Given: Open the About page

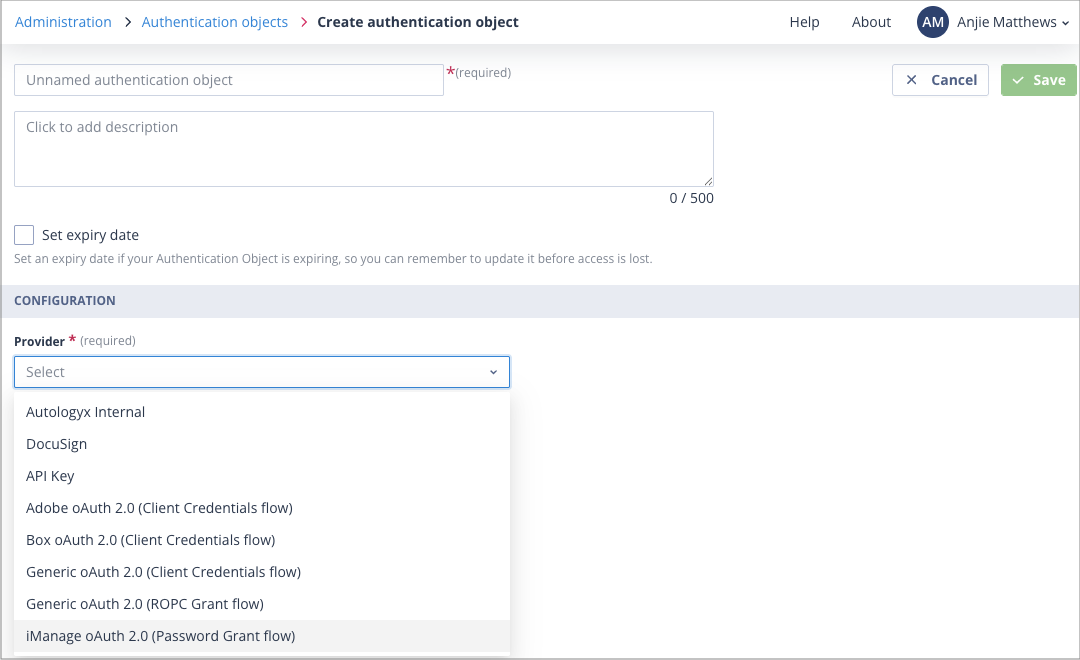Looking at the screenshot, I should coord(871,22).
